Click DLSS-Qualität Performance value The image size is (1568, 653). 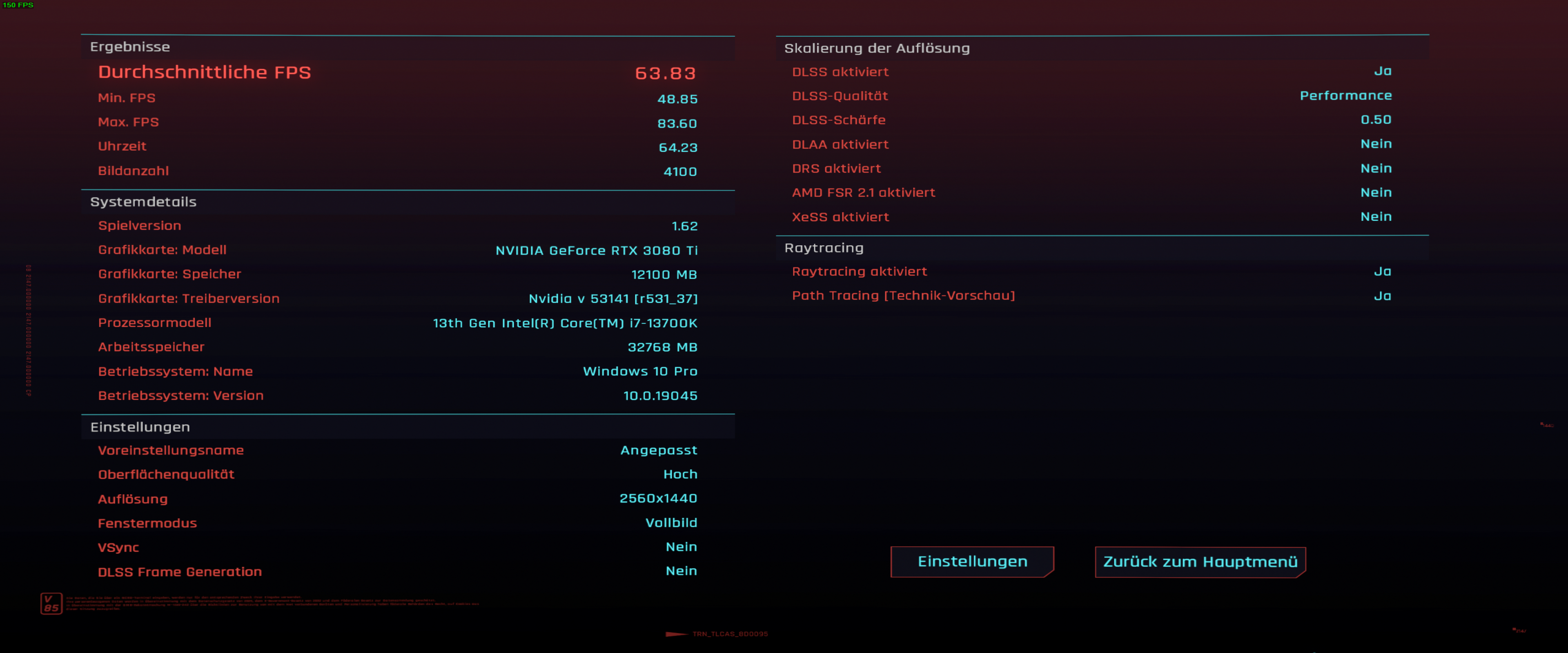[1345, 96]
